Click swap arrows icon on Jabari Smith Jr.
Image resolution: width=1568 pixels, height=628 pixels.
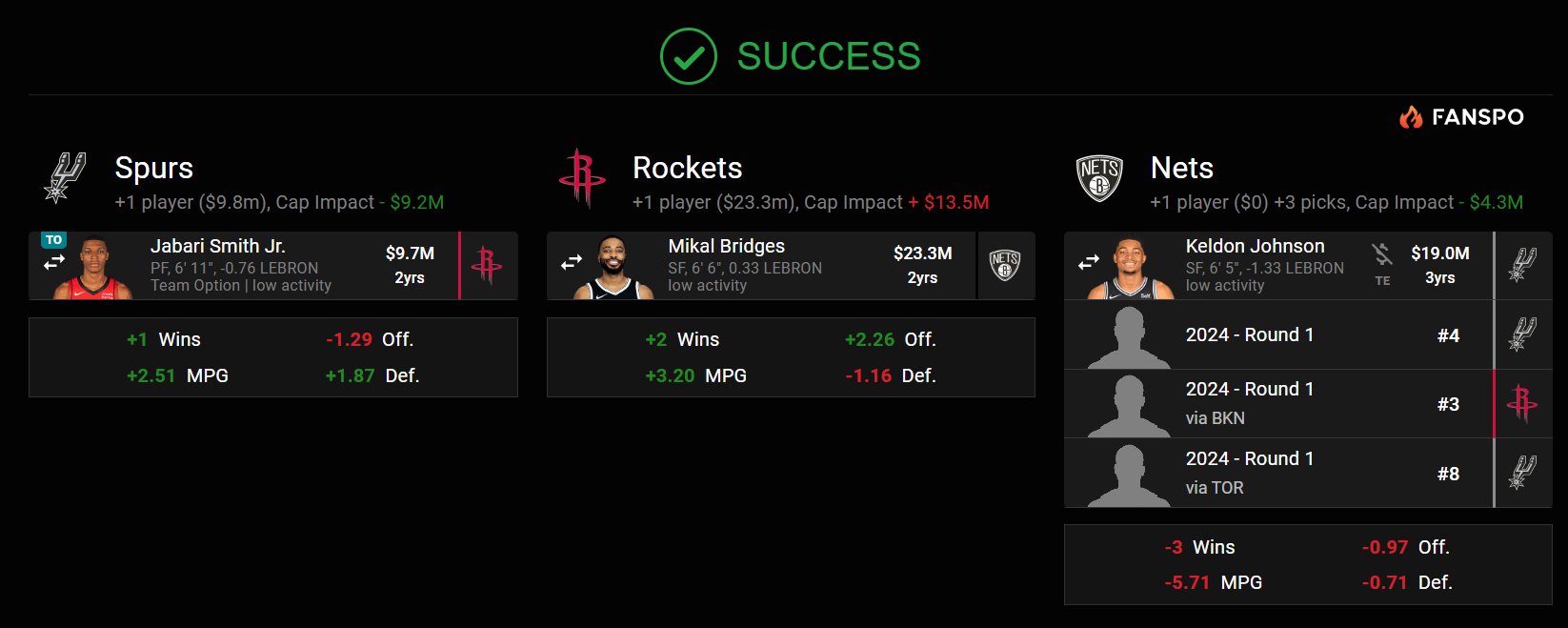54,261
